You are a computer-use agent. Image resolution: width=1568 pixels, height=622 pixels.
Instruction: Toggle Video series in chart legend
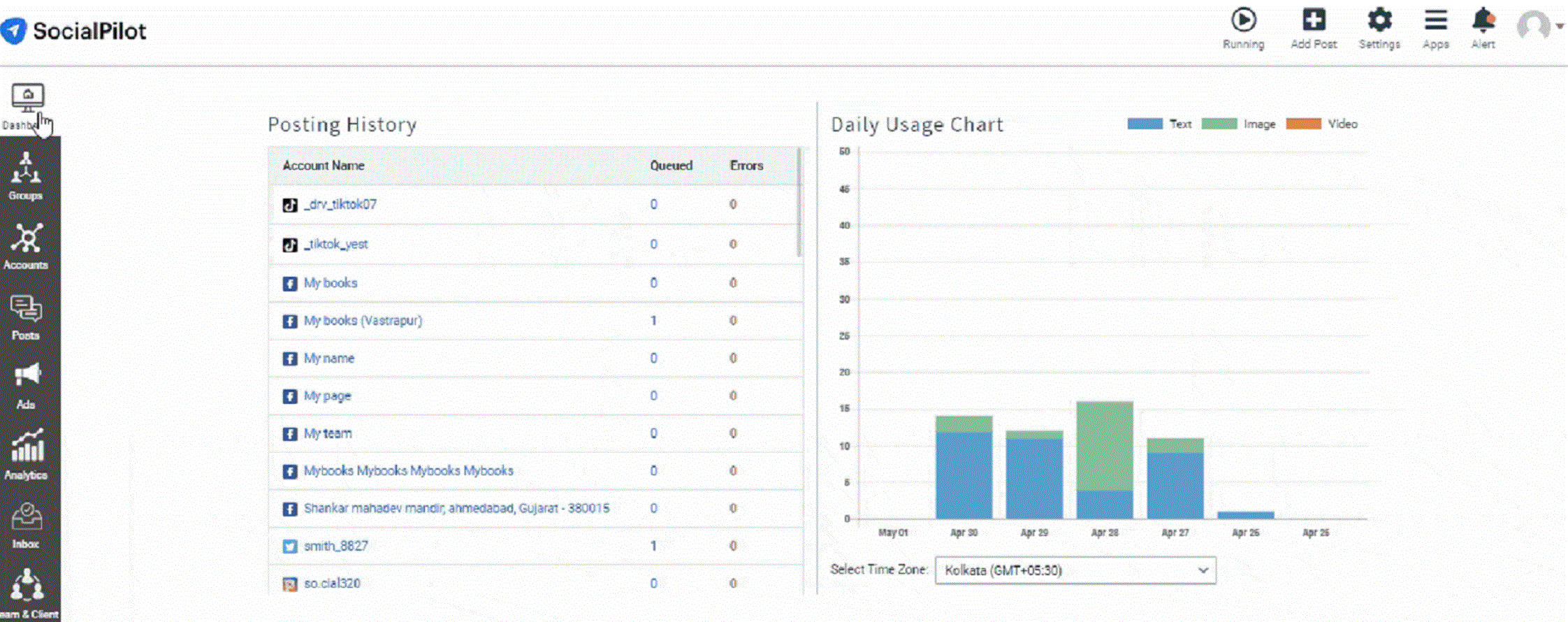click(1321, 124)
